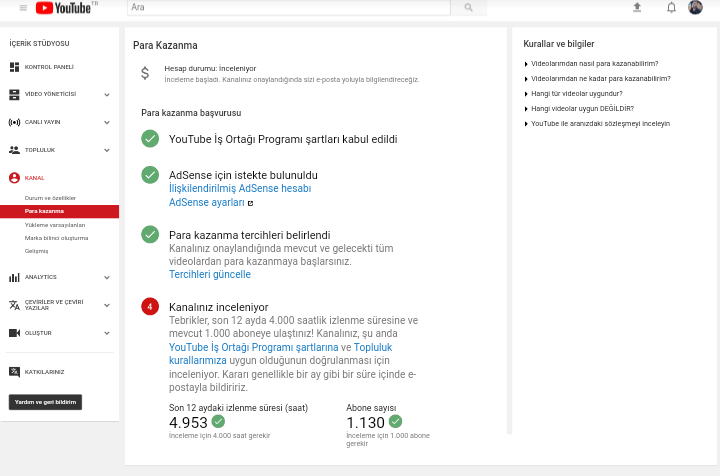
Task: Expand 'Videolarımdan ne kadar para kazanabilirim?' triangle
Action: click(x=526, y=79)
